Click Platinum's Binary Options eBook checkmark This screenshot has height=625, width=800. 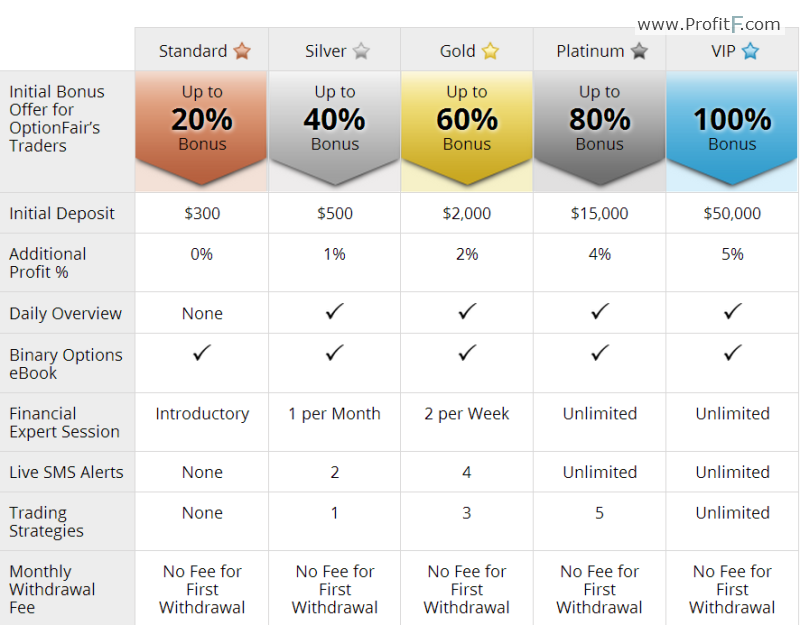600,353
